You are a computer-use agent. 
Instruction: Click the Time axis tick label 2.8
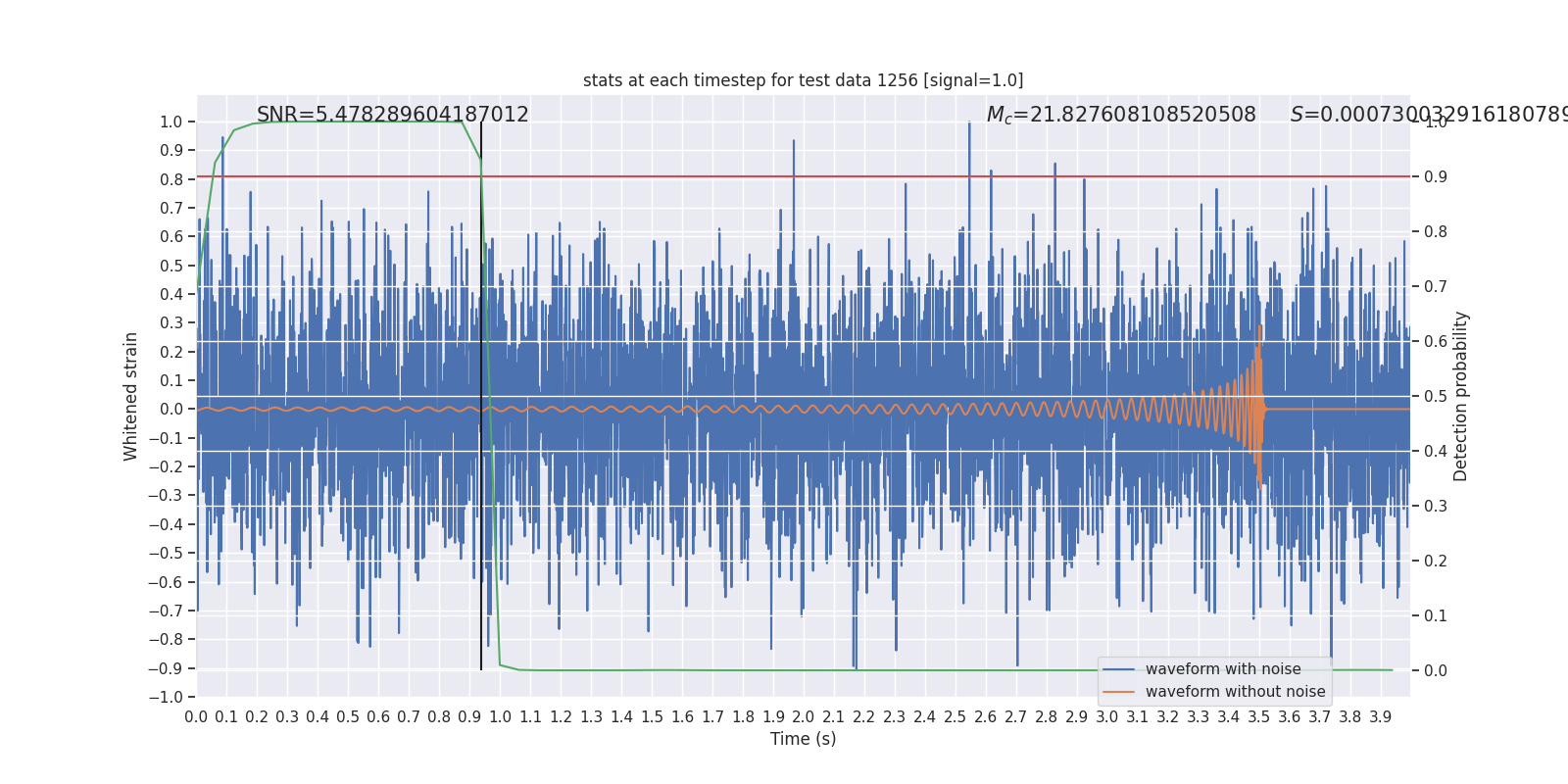coord(1047,717)
